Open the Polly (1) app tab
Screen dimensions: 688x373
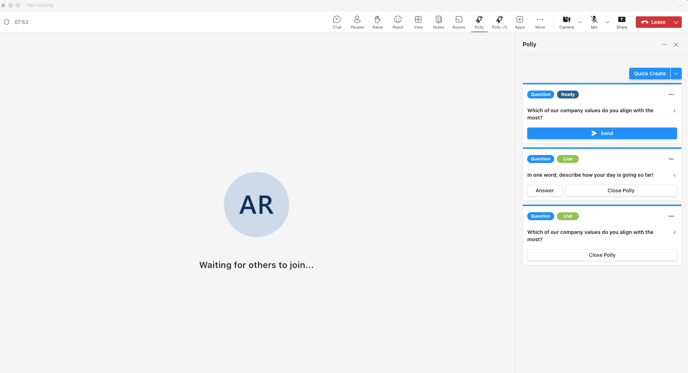coord(499,22)
